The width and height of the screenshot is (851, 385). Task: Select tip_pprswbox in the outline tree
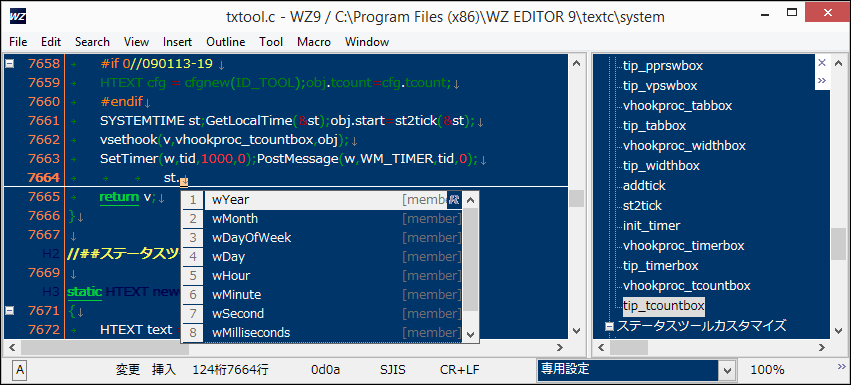click(x=663, y=66)
